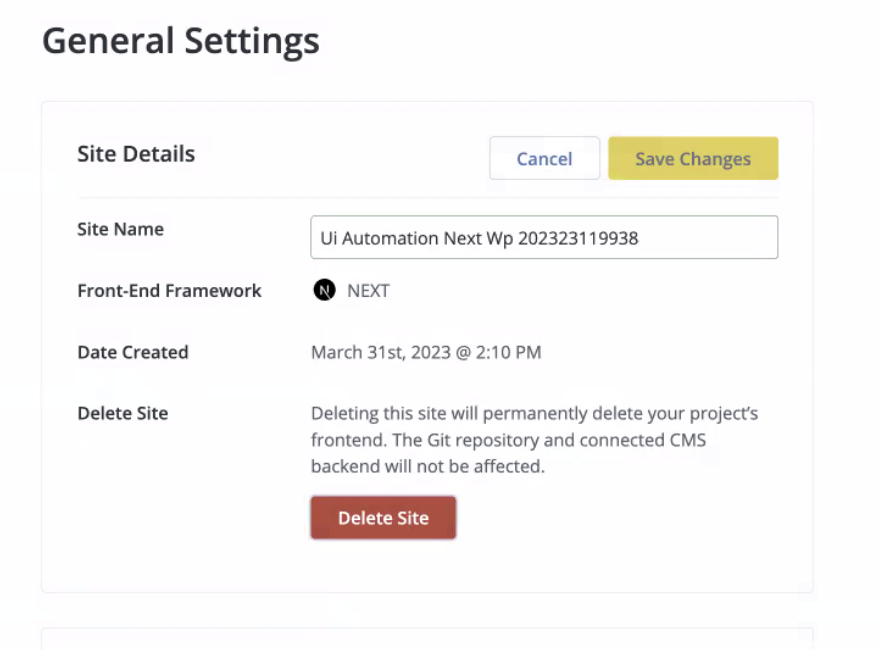Click the partially visible card below Site Details
880x650 pixels.
[x=427, y=638]
